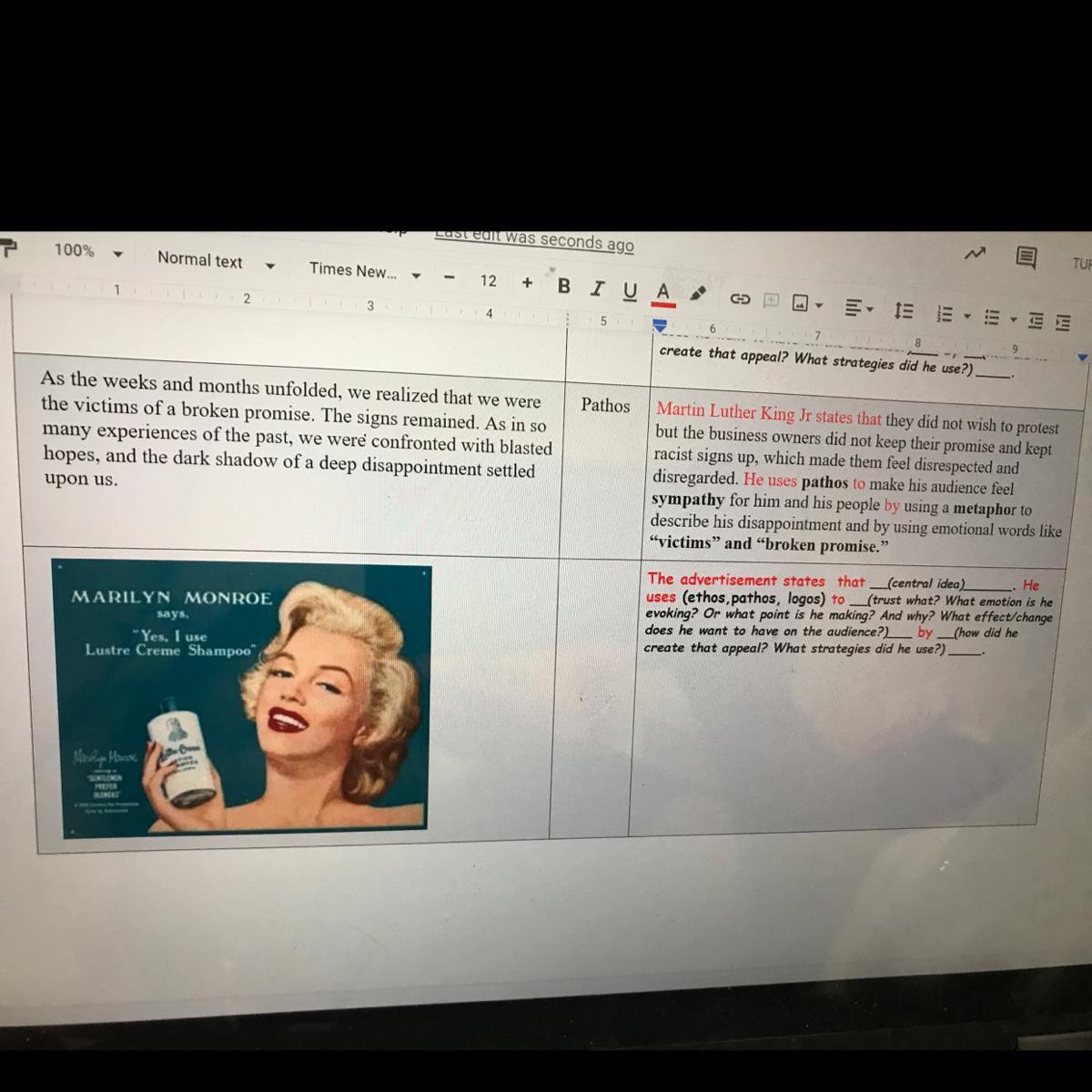The height and width of the screenshot is (1092, 1092).
Task: Open the highlight color marker tool
Action: click(699, 294)
